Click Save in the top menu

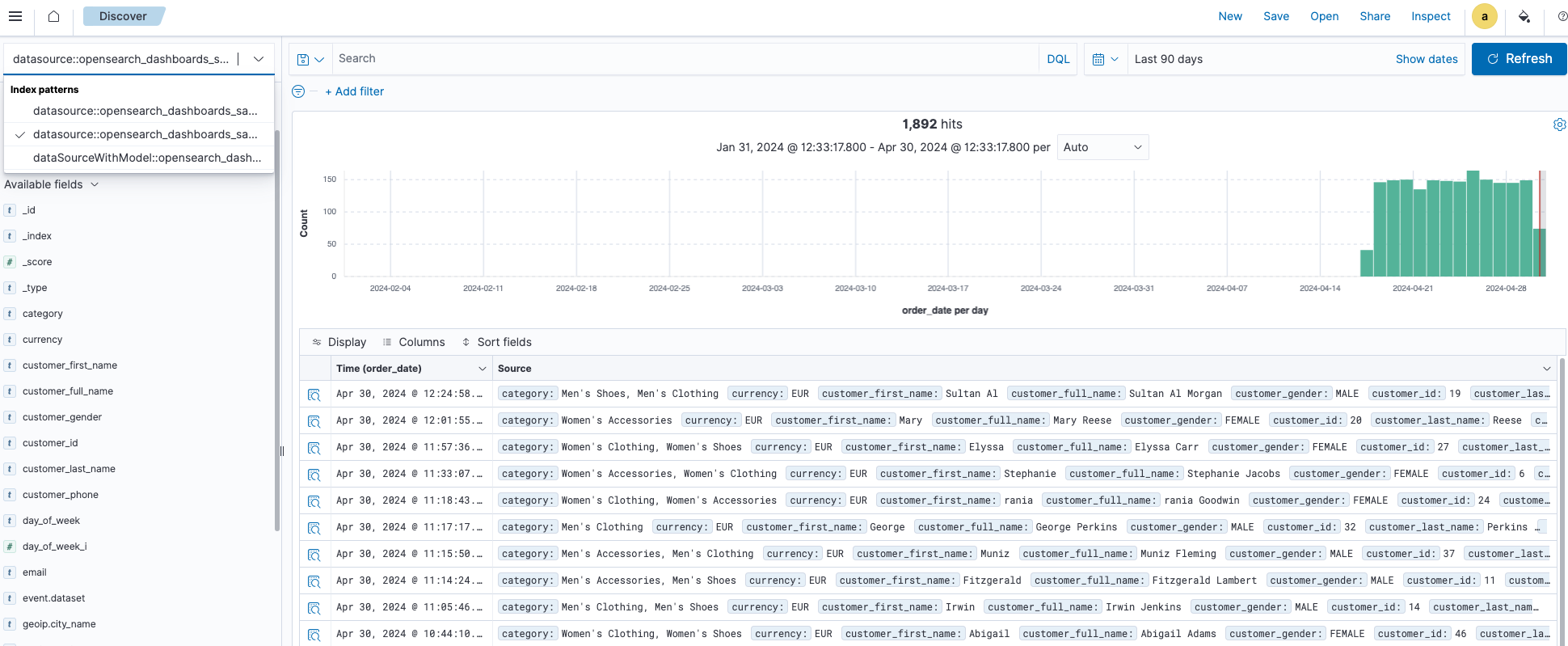click(1276, 16)
